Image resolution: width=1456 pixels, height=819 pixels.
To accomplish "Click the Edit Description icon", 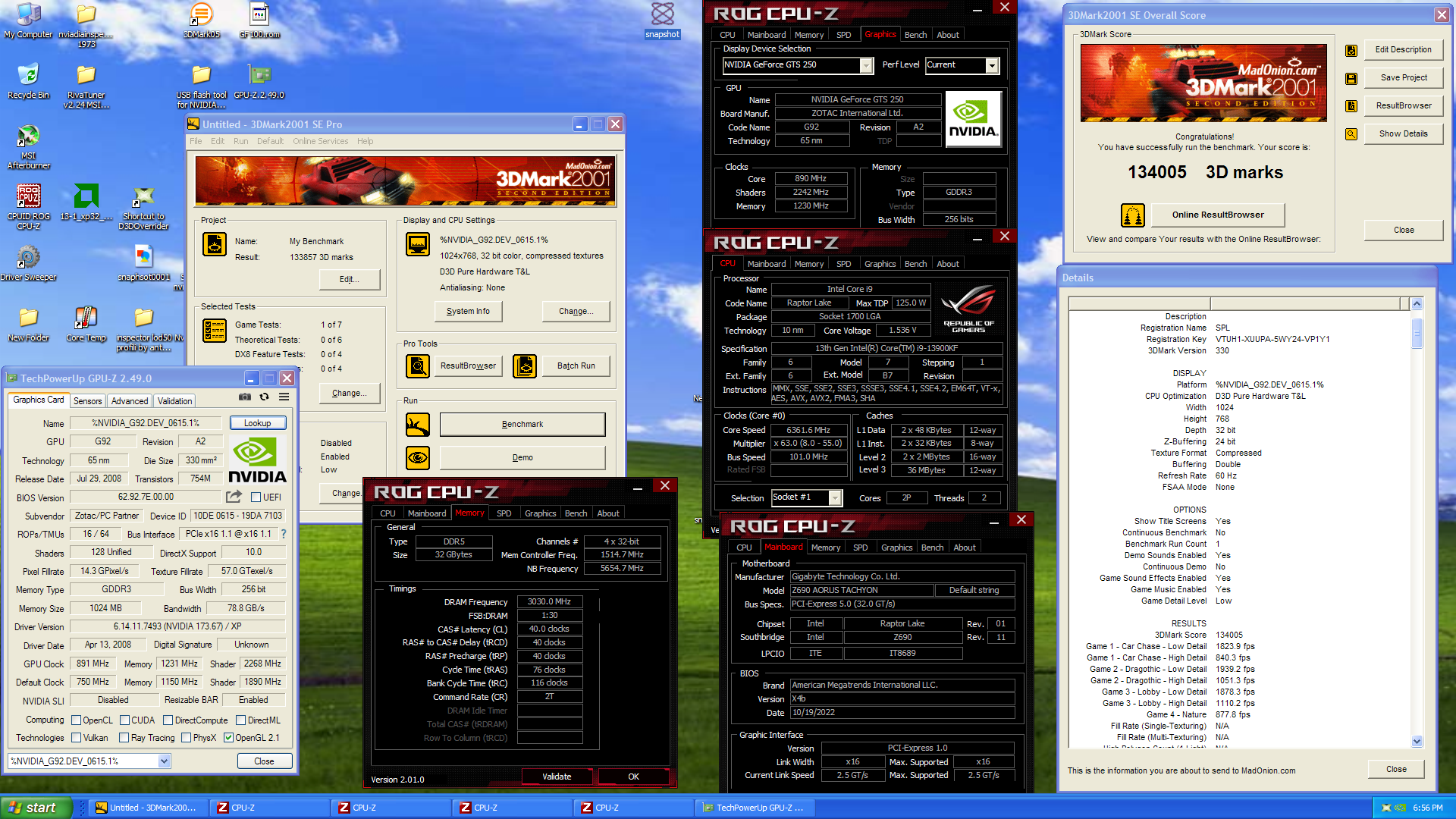I will 1351,50.
